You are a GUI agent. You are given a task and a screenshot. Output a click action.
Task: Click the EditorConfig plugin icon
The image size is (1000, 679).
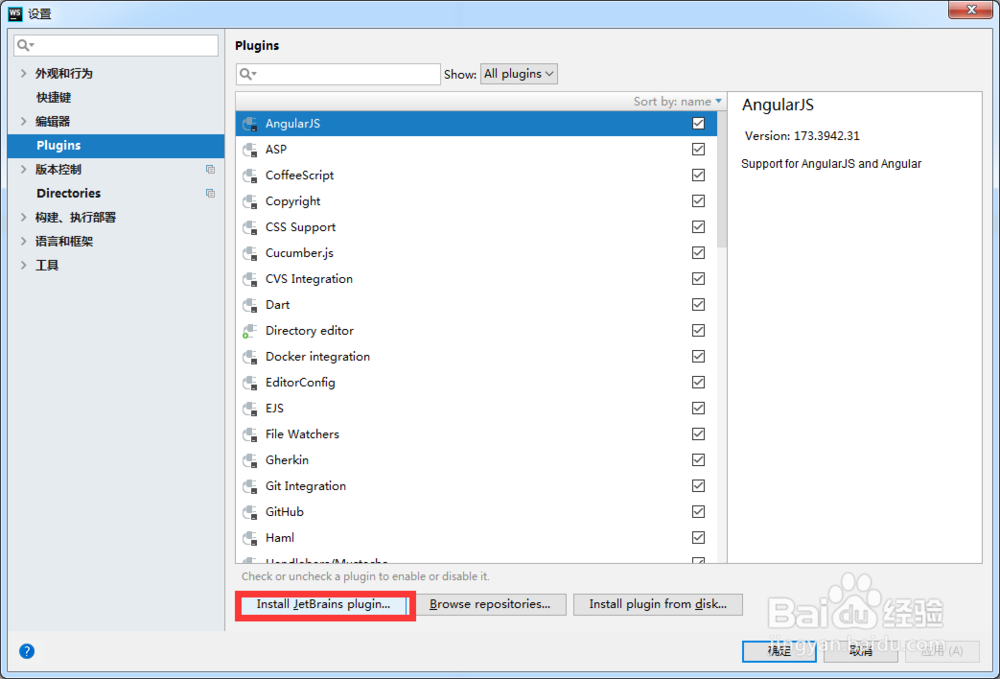(x=250, y=383)
